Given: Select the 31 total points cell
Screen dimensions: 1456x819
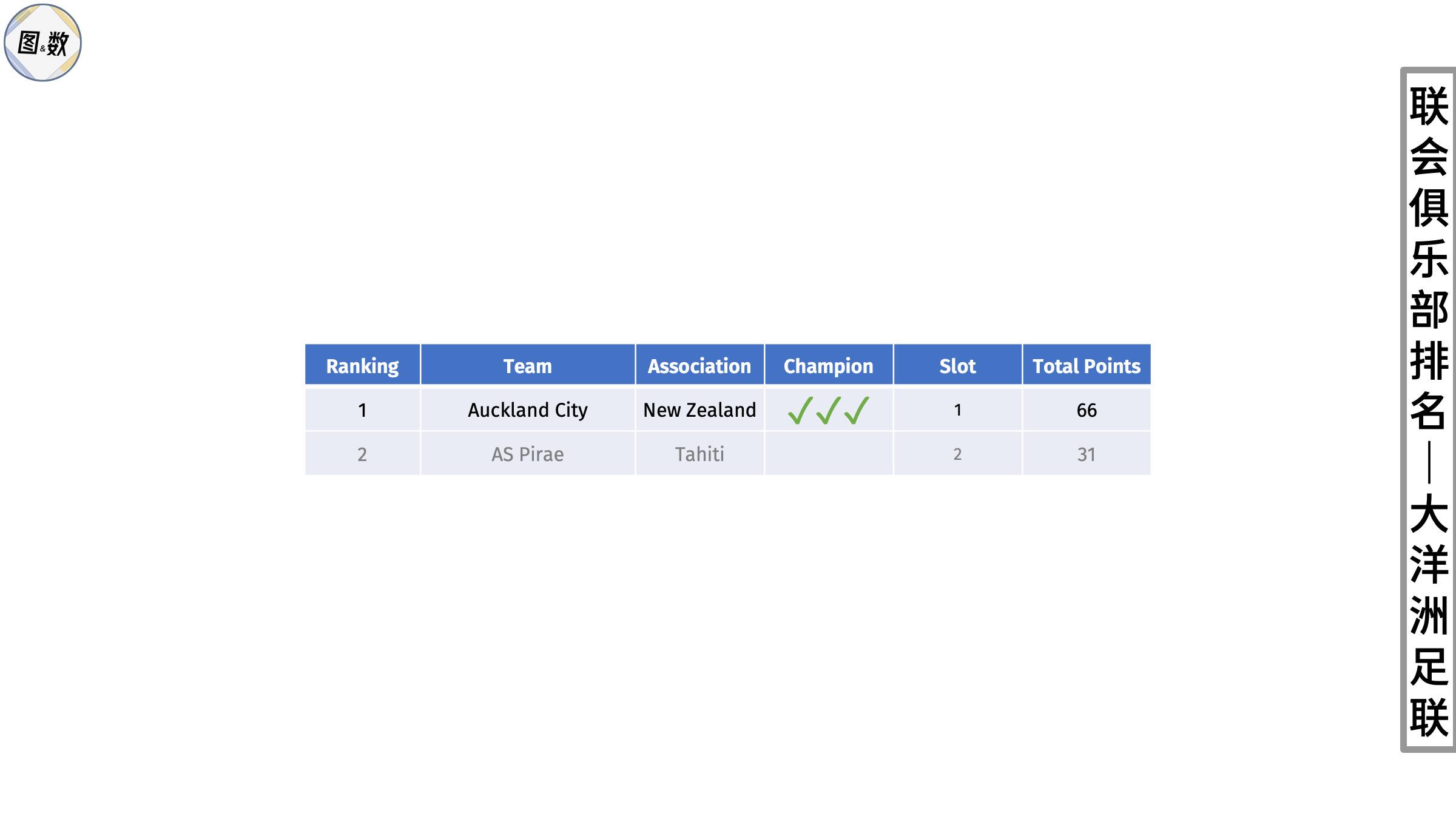Looking at the screenshot, I should (1087, 454).
